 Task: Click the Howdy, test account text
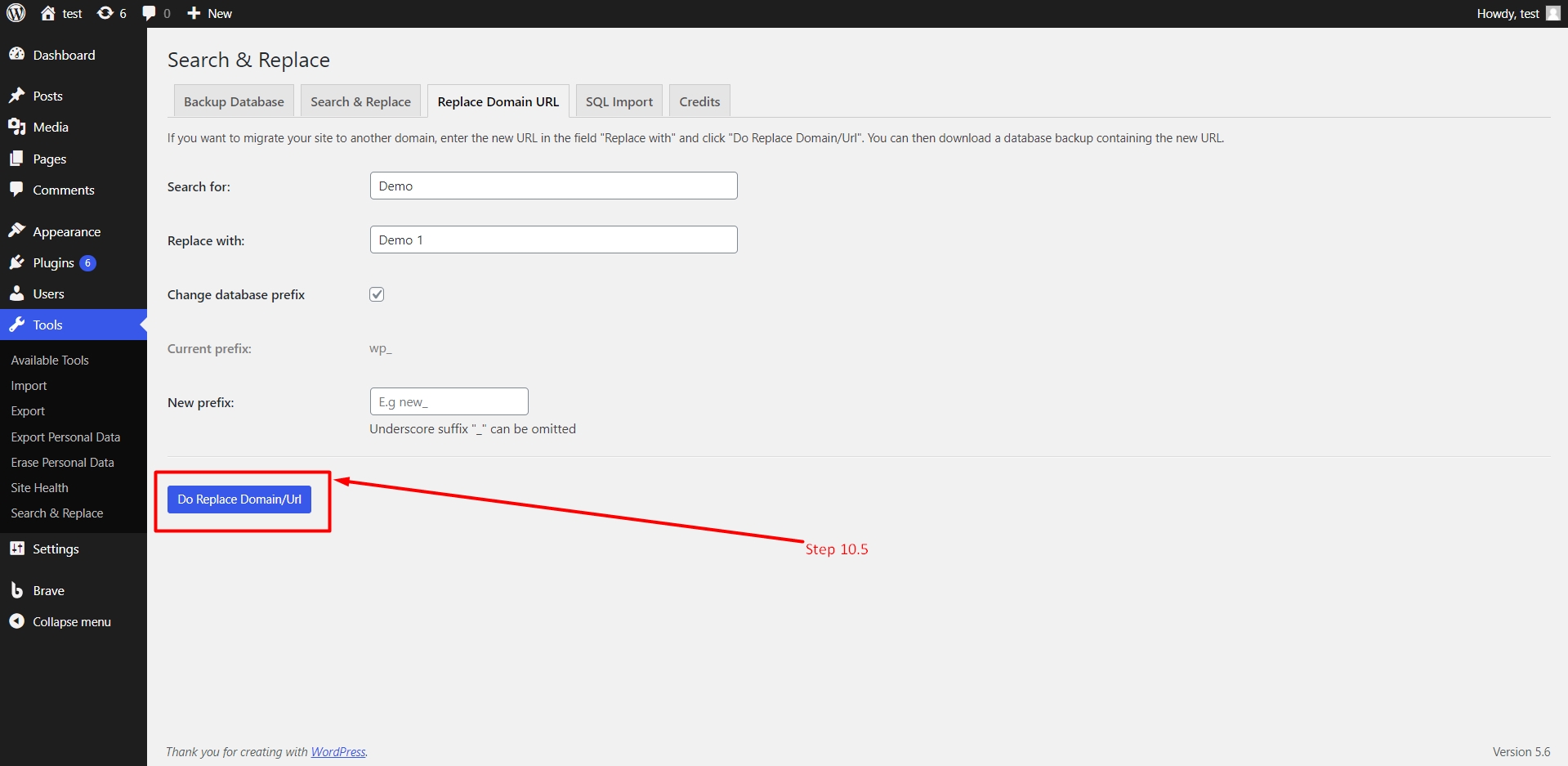click(1508, 13)
